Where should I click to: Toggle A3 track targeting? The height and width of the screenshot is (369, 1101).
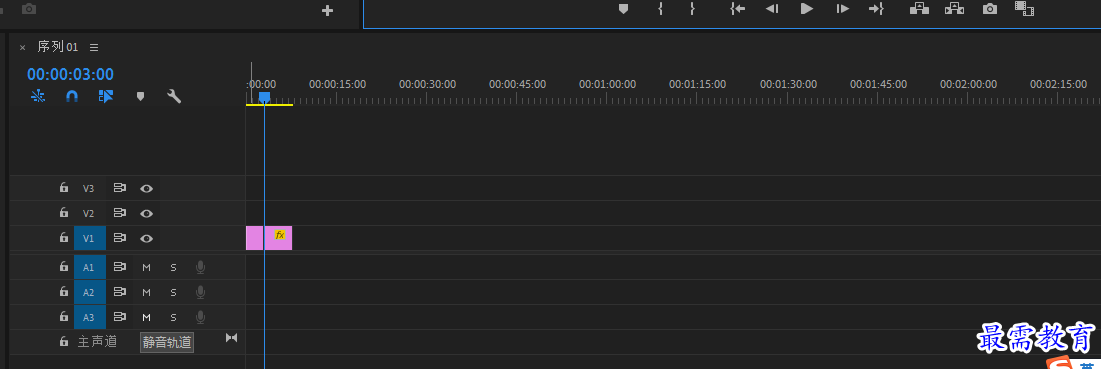(90, 317)
